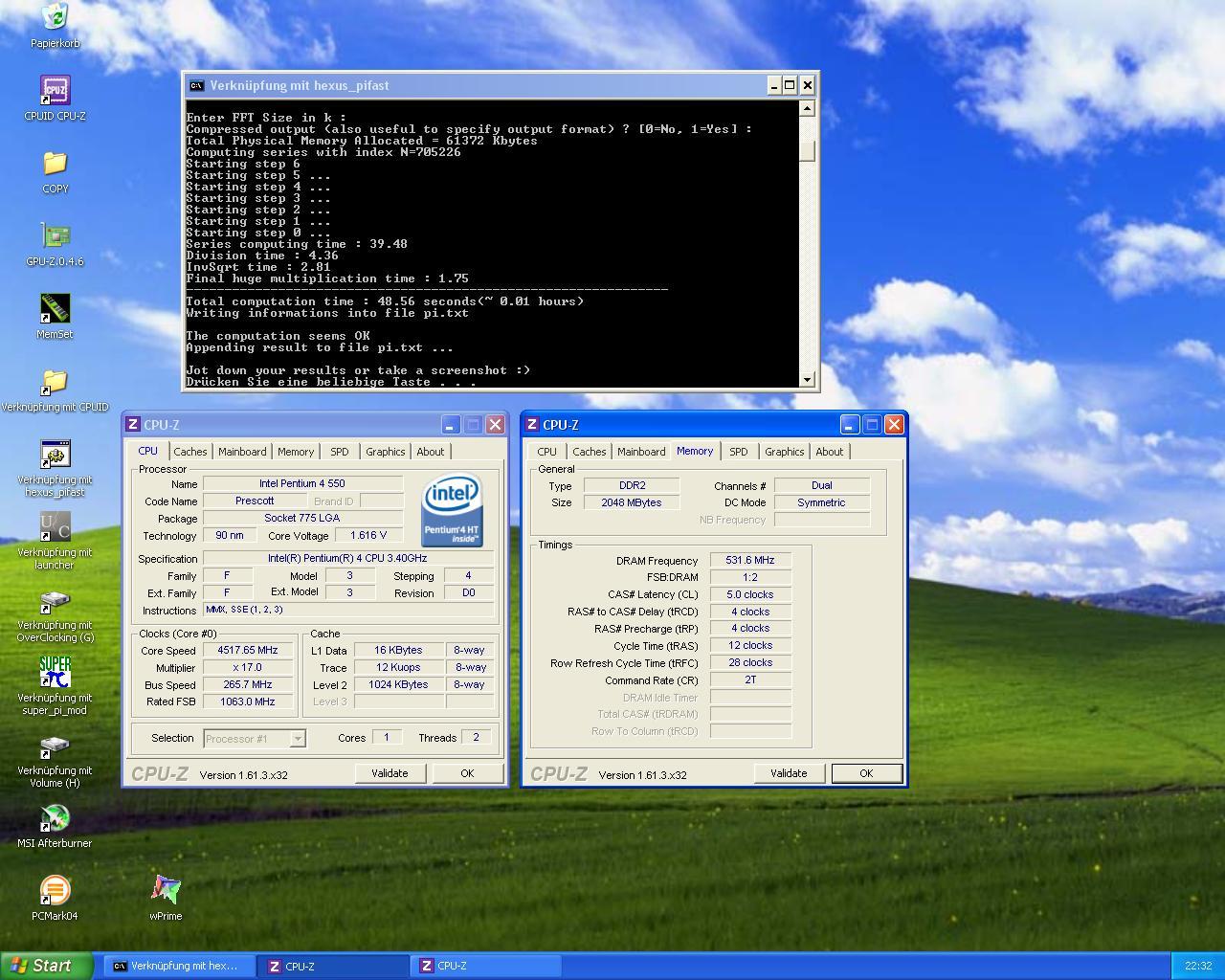Click the taskbar clock showing 22:32
The image size is (1225, 980).
(x=1198, y=966)
